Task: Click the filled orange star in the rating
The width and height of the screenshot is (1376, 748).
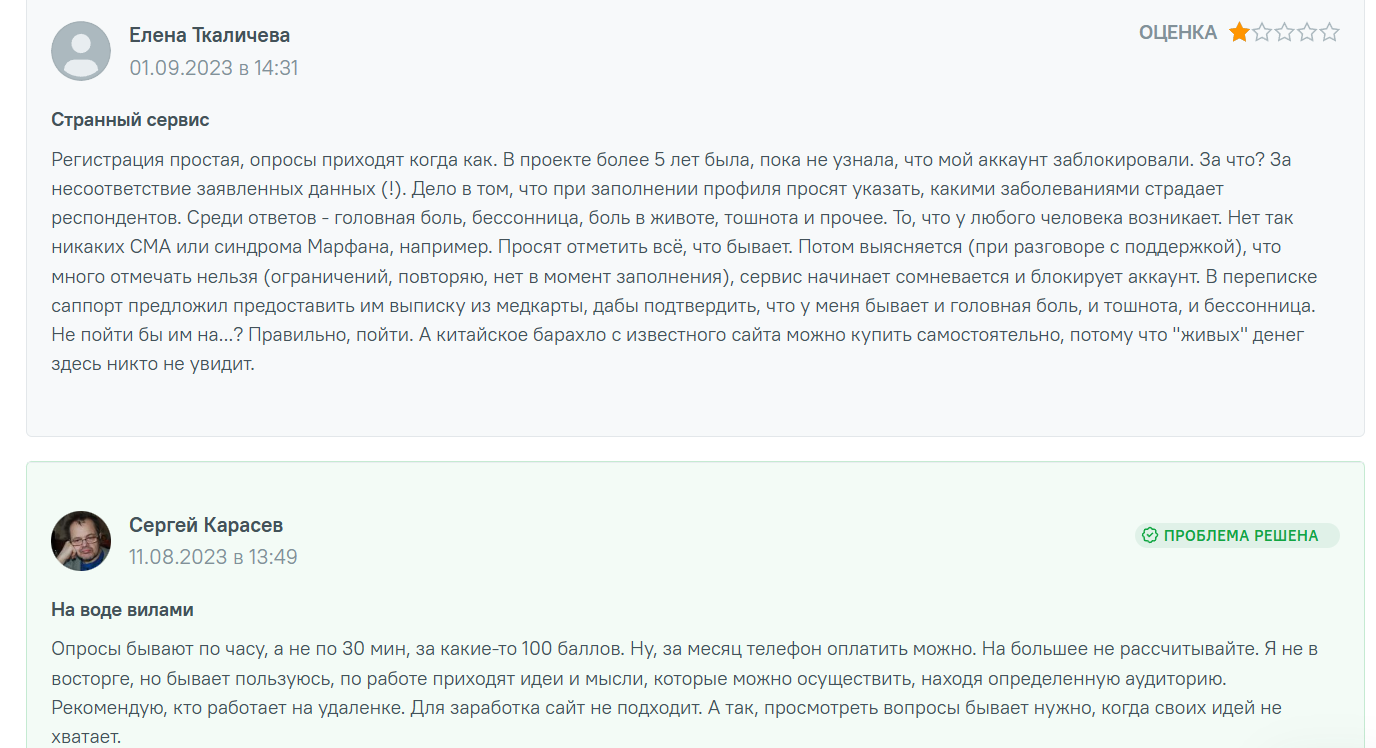Action: coord(1238,31)
